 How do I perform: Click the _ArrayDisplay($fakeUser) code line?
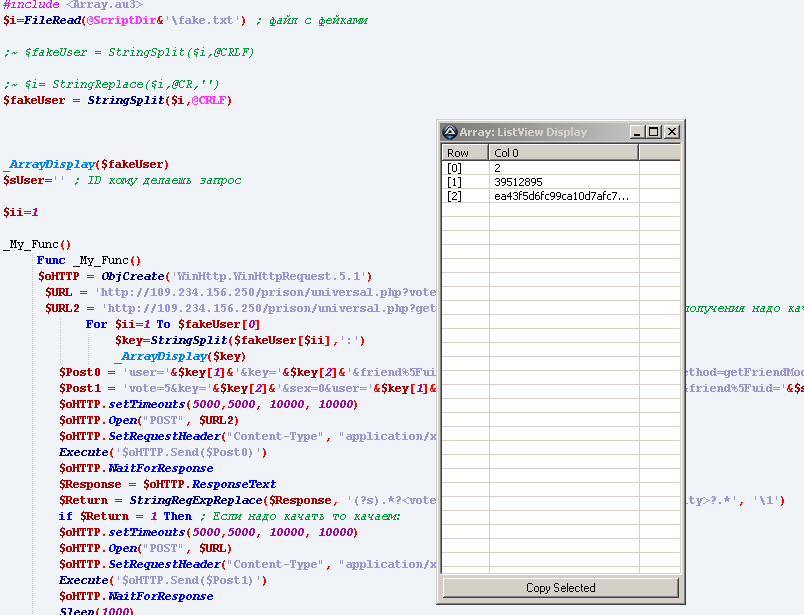point(86,164)
